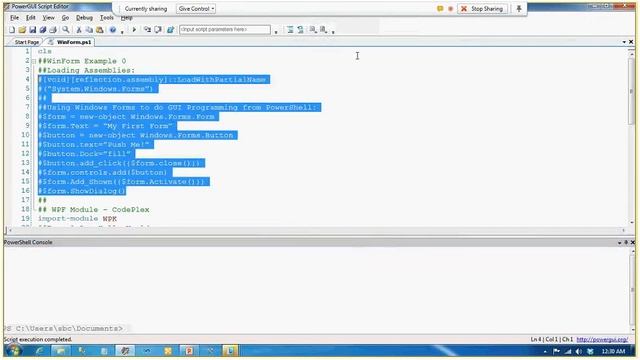Collapse the code region at line 2

click(x=34, y=62)
